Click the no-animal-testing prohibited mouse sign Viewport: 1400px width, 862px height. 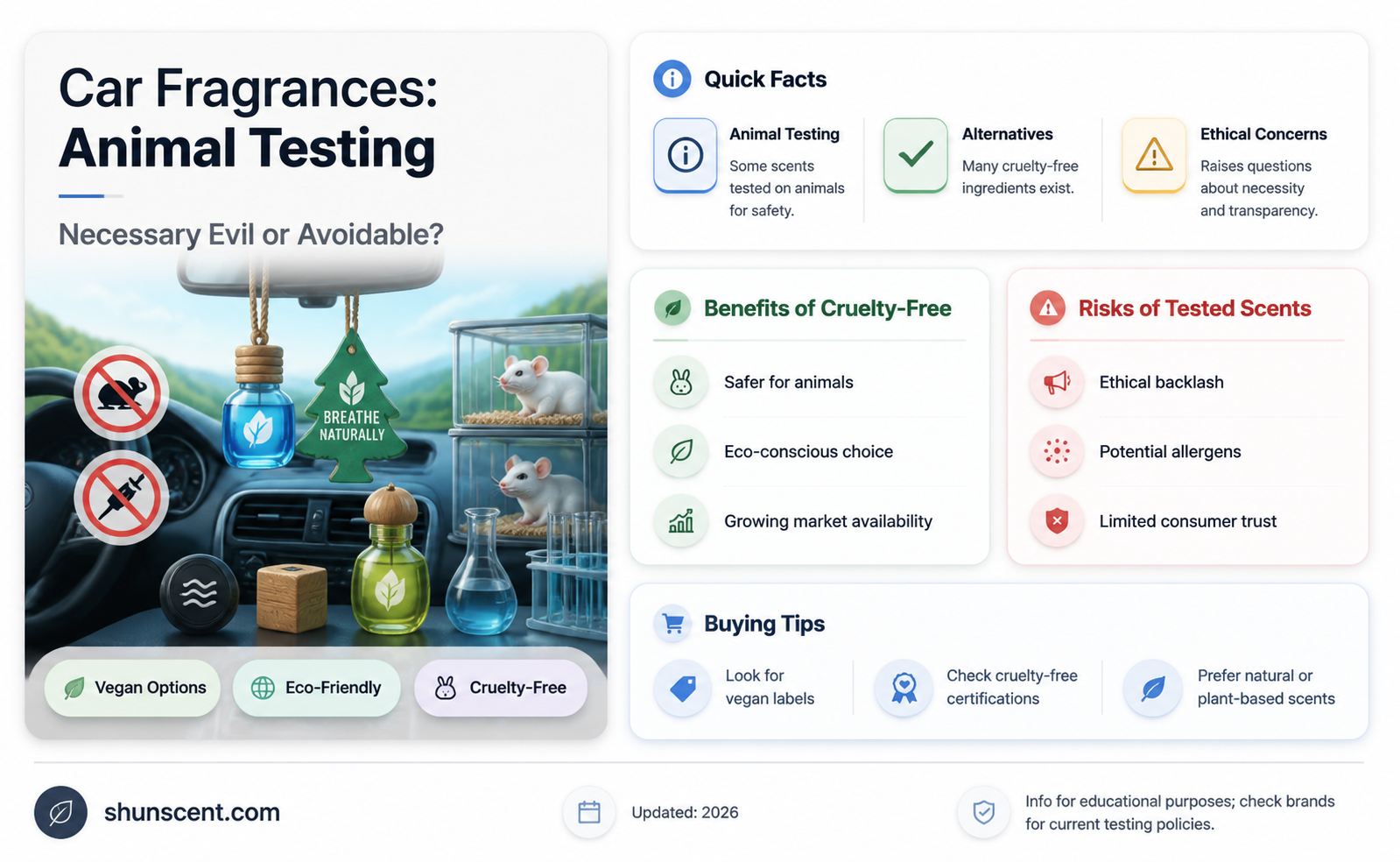pos(121,393)
